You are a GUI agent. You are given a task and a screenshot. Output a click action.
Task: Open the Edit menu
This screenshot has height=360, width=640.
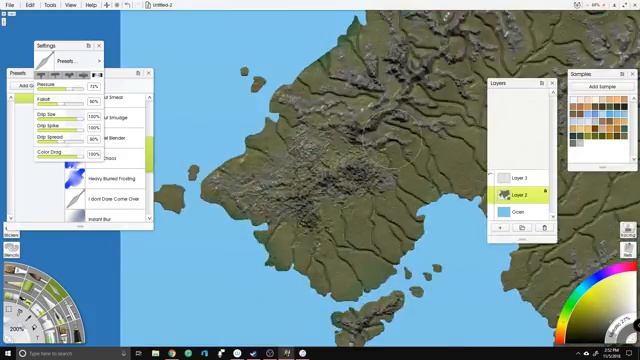(30, 5)
